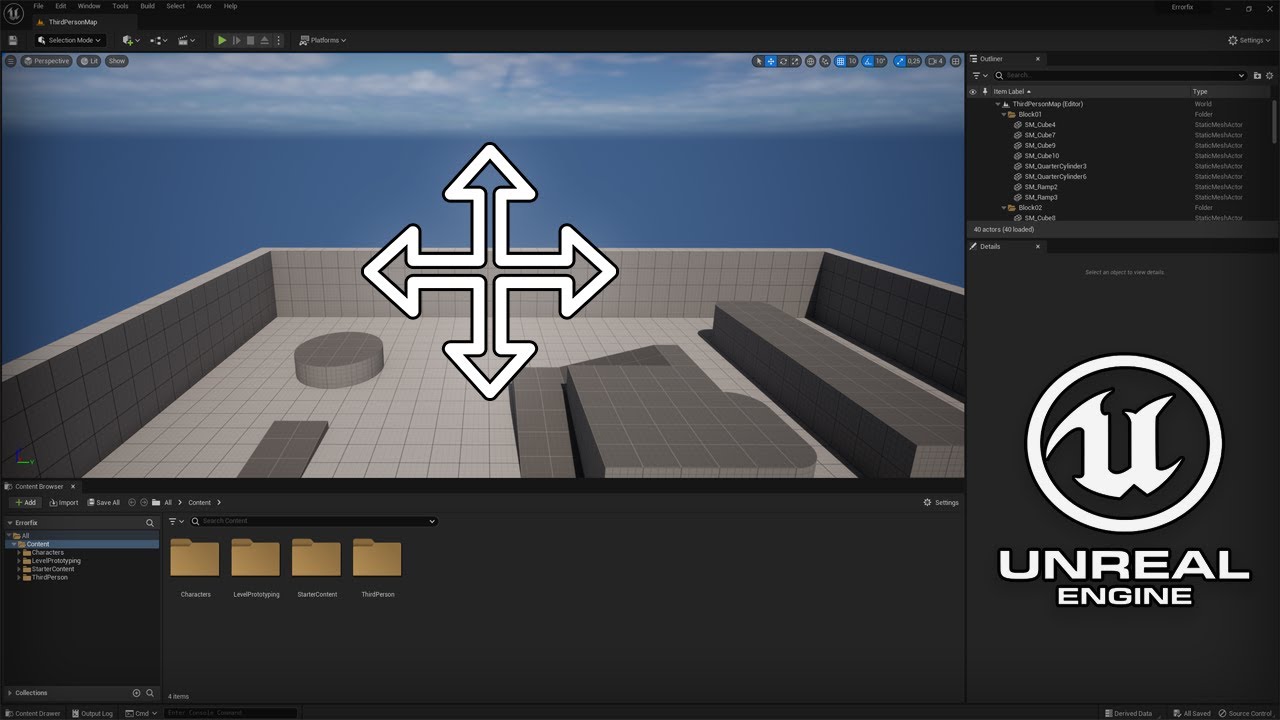Activate the select objects cursor tool in the viewport
This screenshot has height=720, width=1280.
point(758,61)
